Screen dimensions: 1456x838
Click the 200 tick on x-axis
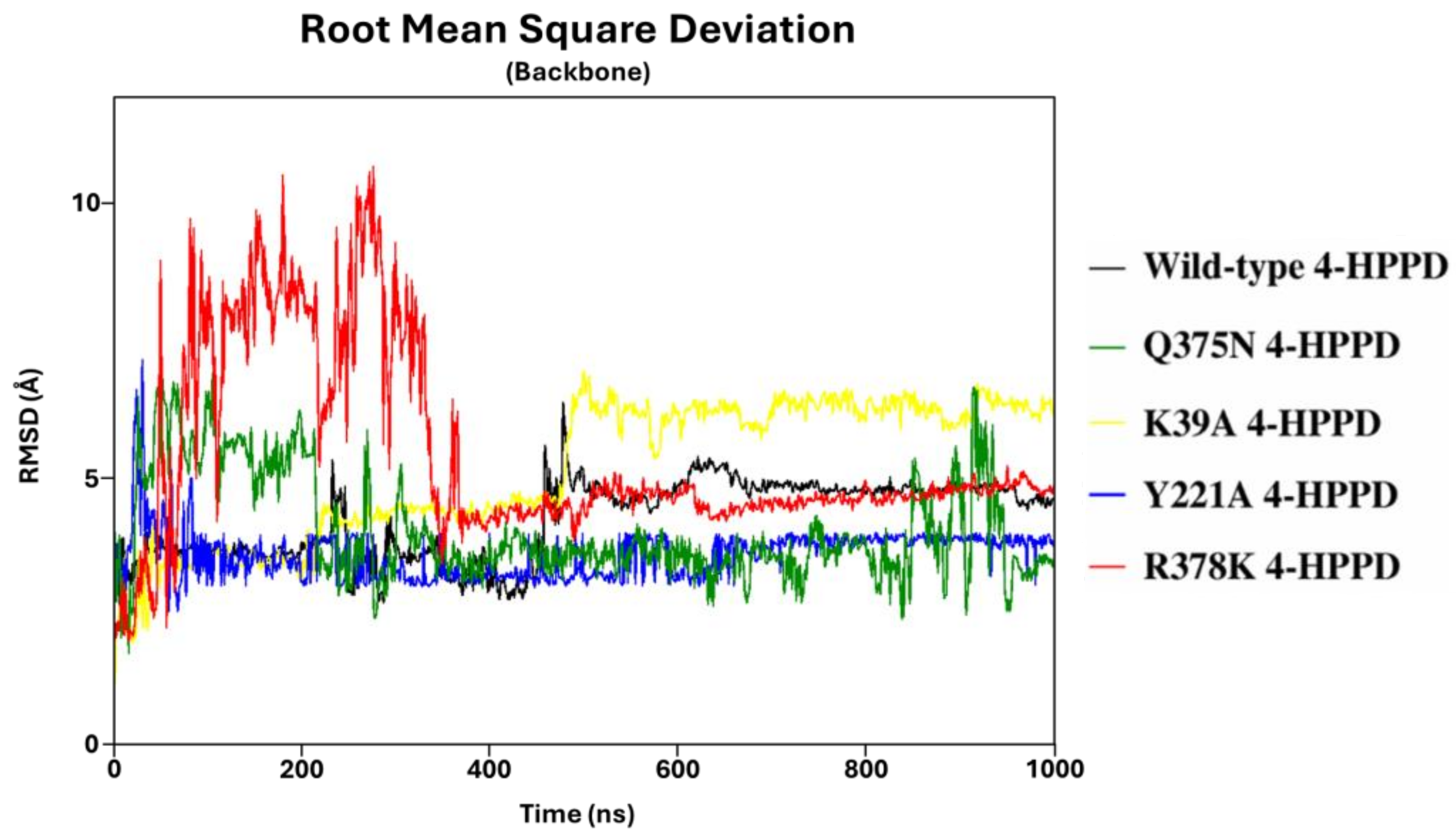[x=301, y=770]
